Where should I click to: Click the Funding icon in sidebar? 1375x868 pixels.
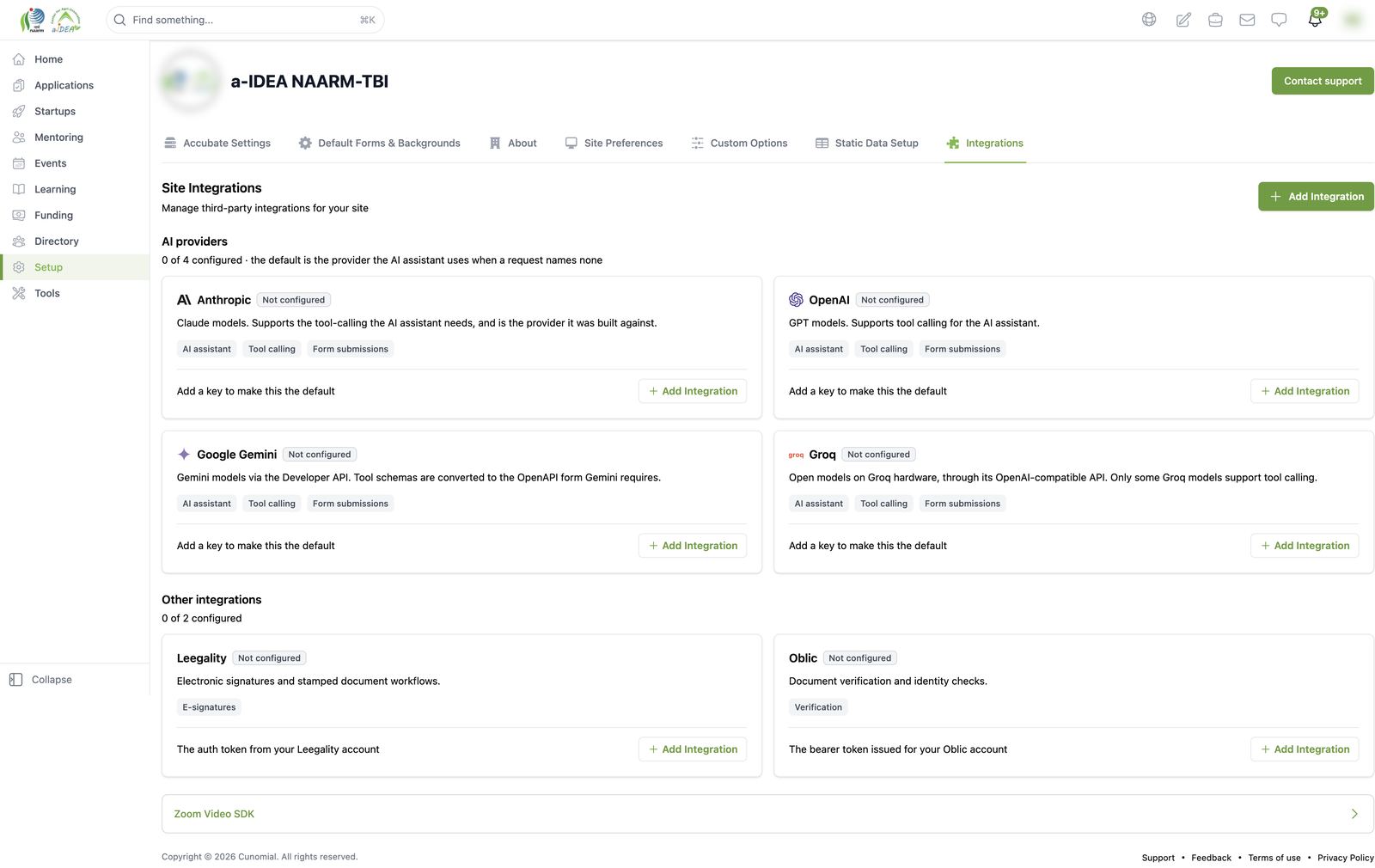pos(19,215)
